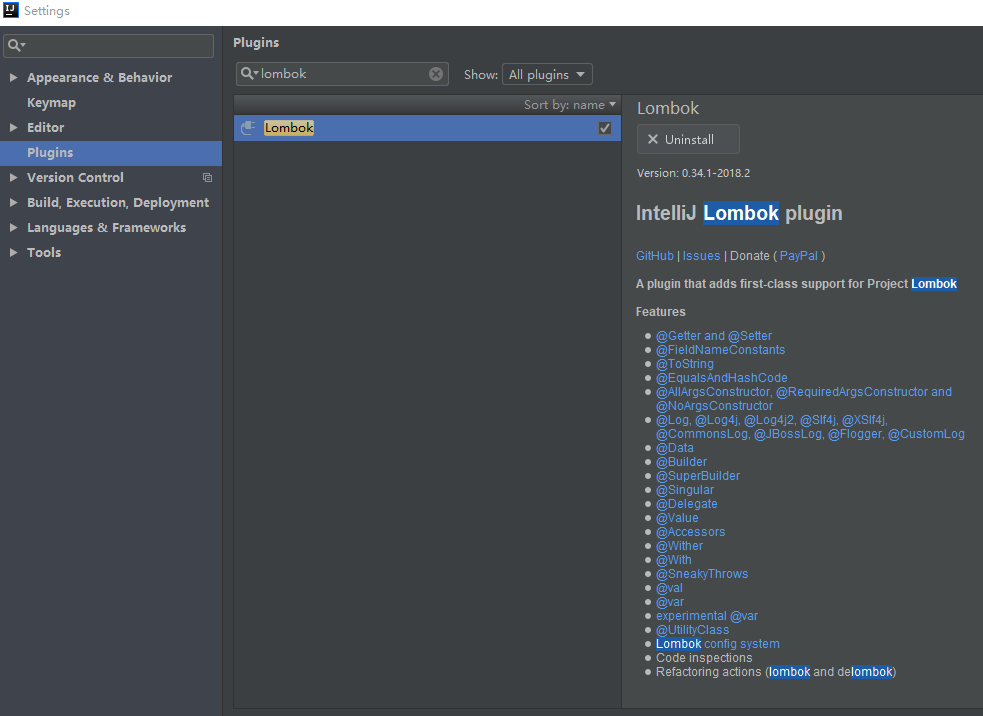Click the IntelliJ Lombok plugin heading
983x716 pixels.
pyautogui.click(x=739, y=213)
